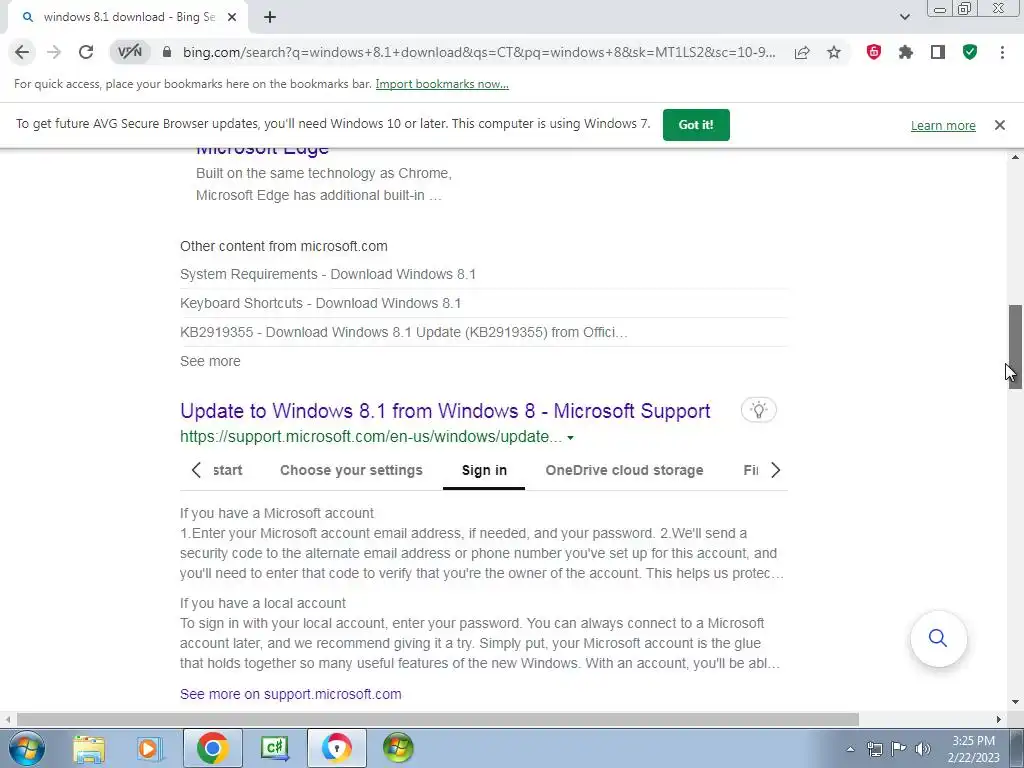Viewport: 1024px width, 768px height.
Task: Go back using the browser back arrow
Action: click(22, 52)
